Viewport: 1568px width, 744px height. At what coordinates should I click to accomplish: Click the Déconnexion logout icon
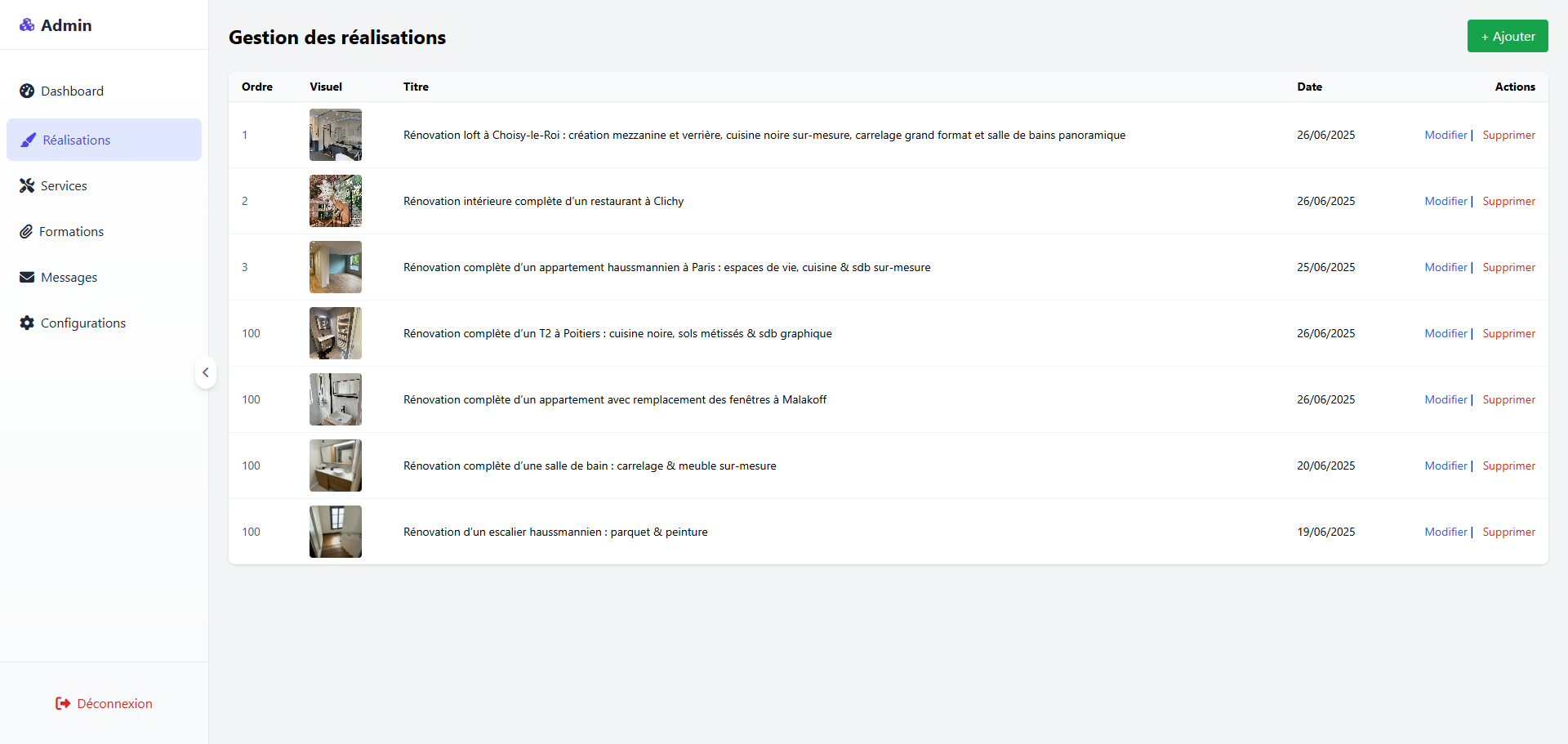coord(63,704)
